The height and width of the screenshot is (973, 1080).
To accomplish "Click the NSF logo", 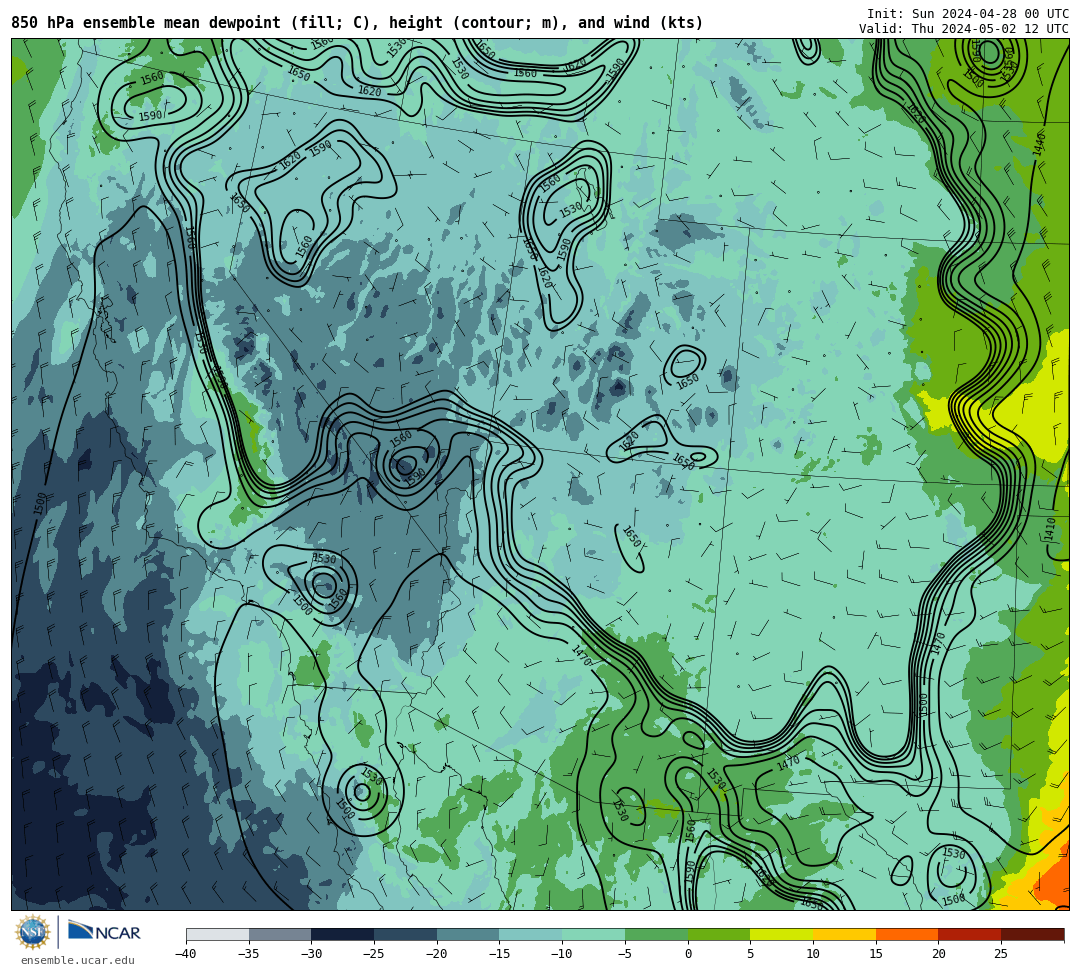I will [x=32, y=932].
